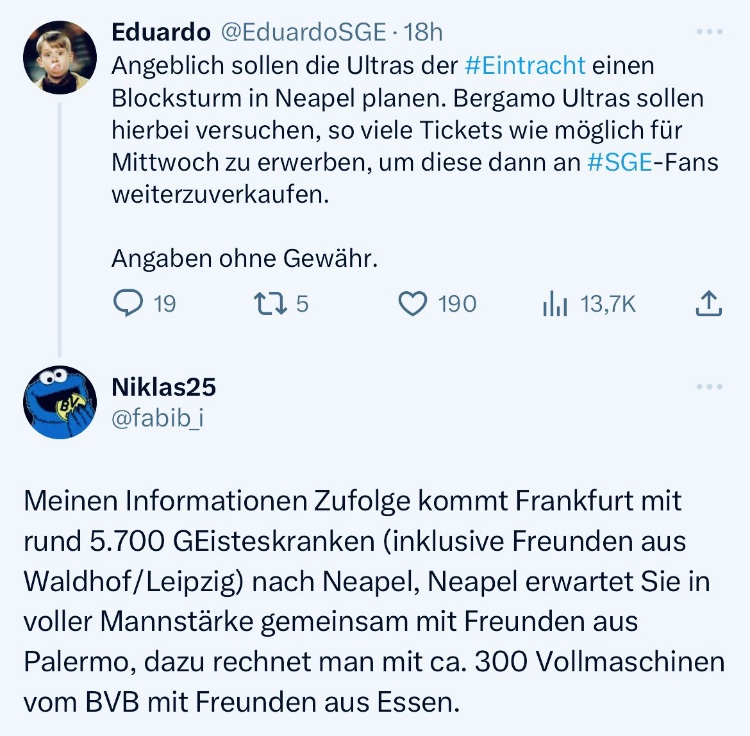Screen dimensions: 750x736
Task: Open Niklas25's Cookie Monster avatar
Action: click(59, 401)
